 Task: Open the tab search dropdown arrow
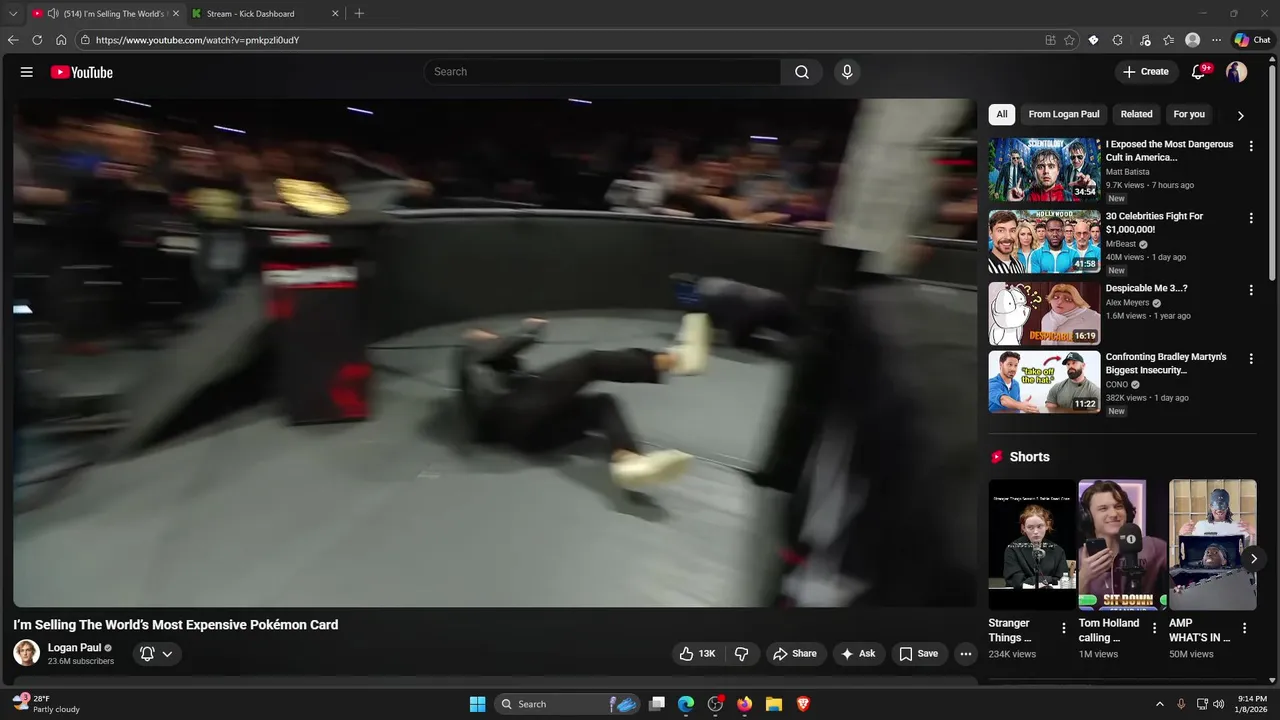click(13, 14)
